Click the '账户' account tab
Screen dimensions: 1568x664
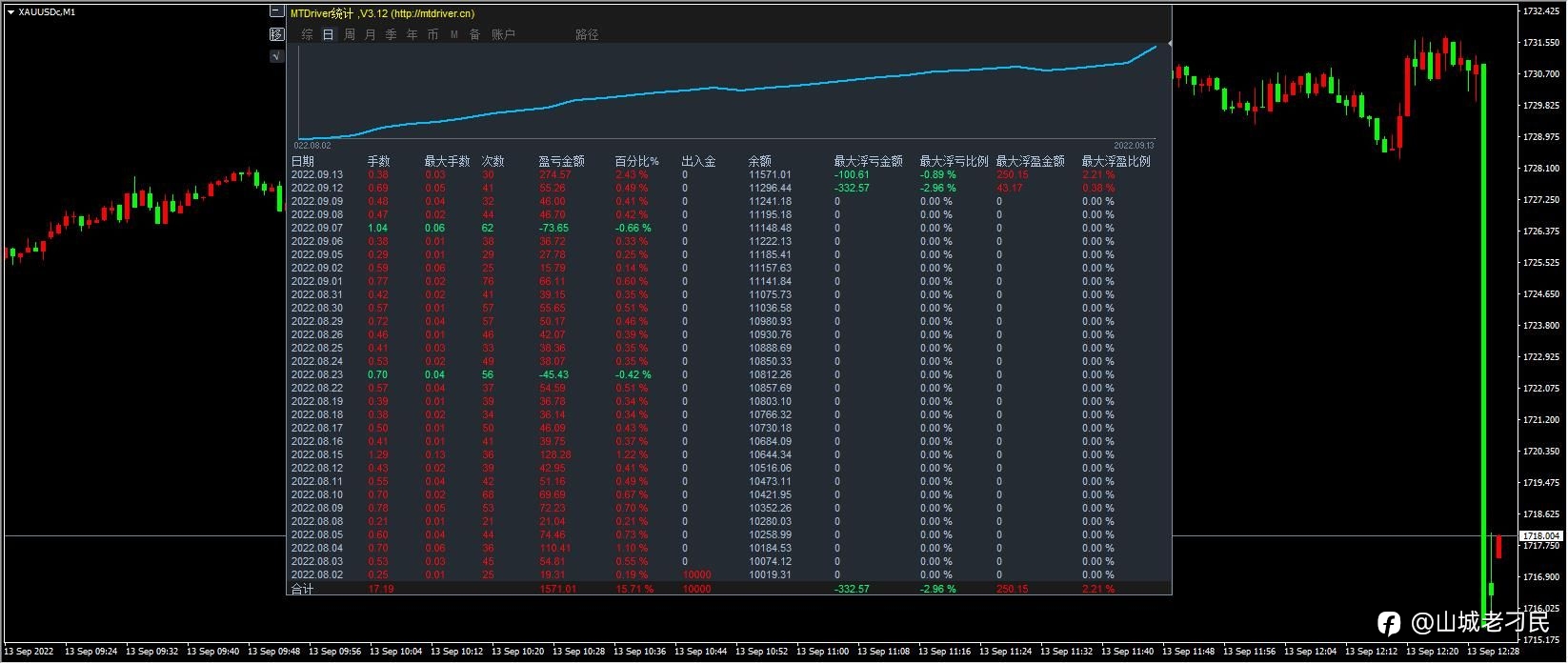pos(503,34)
